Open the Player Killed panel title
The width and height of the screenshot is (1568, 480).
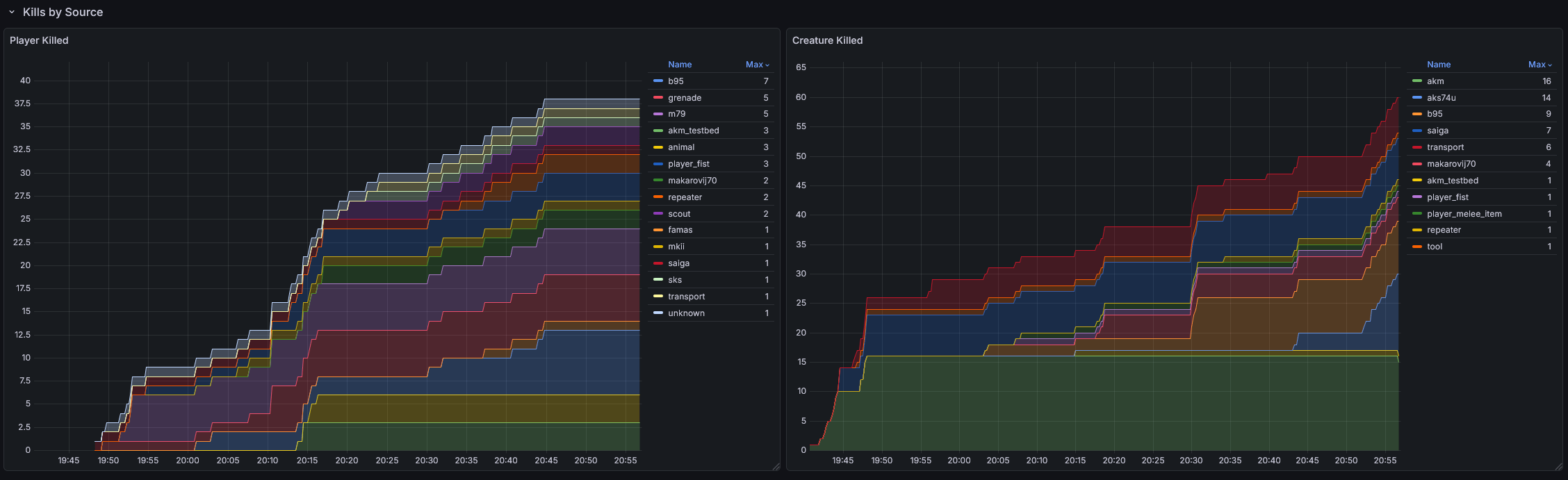click(x=39, y=40)
